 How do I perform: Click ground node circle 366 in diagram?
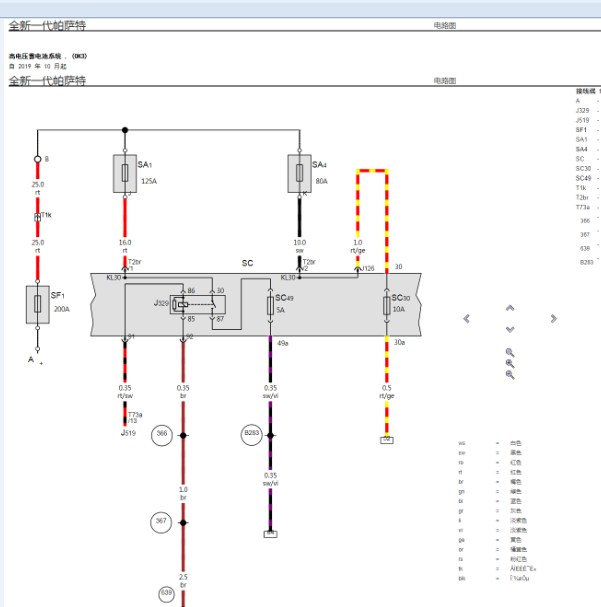coord(162,435)
